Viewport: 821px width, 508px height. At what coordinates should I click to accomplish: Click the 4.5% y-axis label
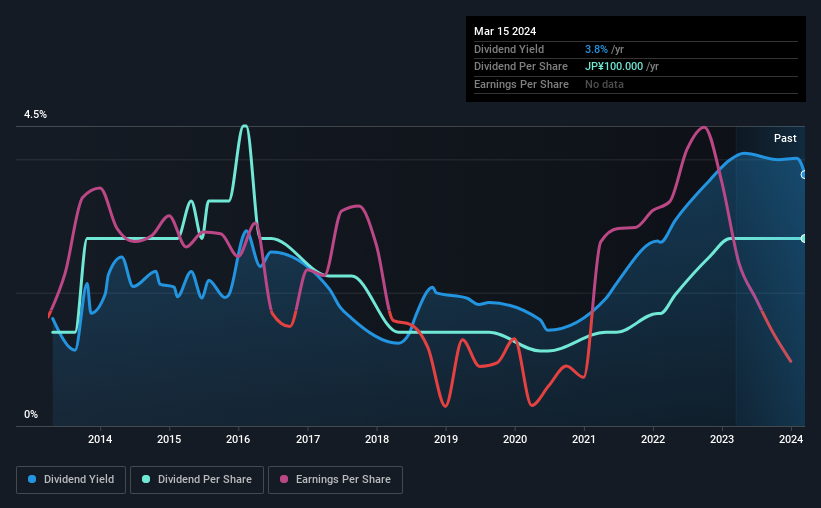[36, 115]
